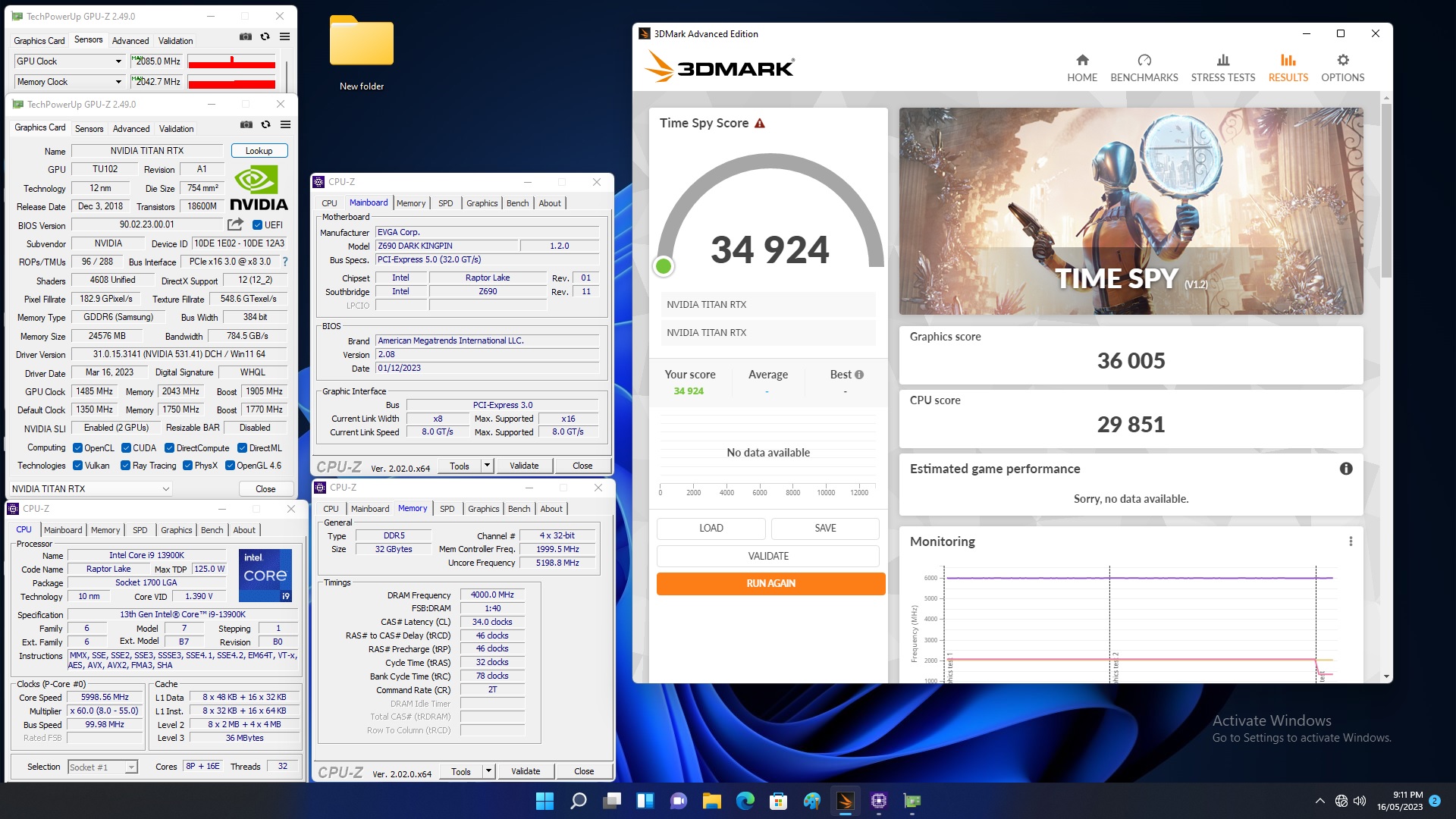Open taskbar Search icon
Screen dimensions: 1456x819
pos(579,801)
